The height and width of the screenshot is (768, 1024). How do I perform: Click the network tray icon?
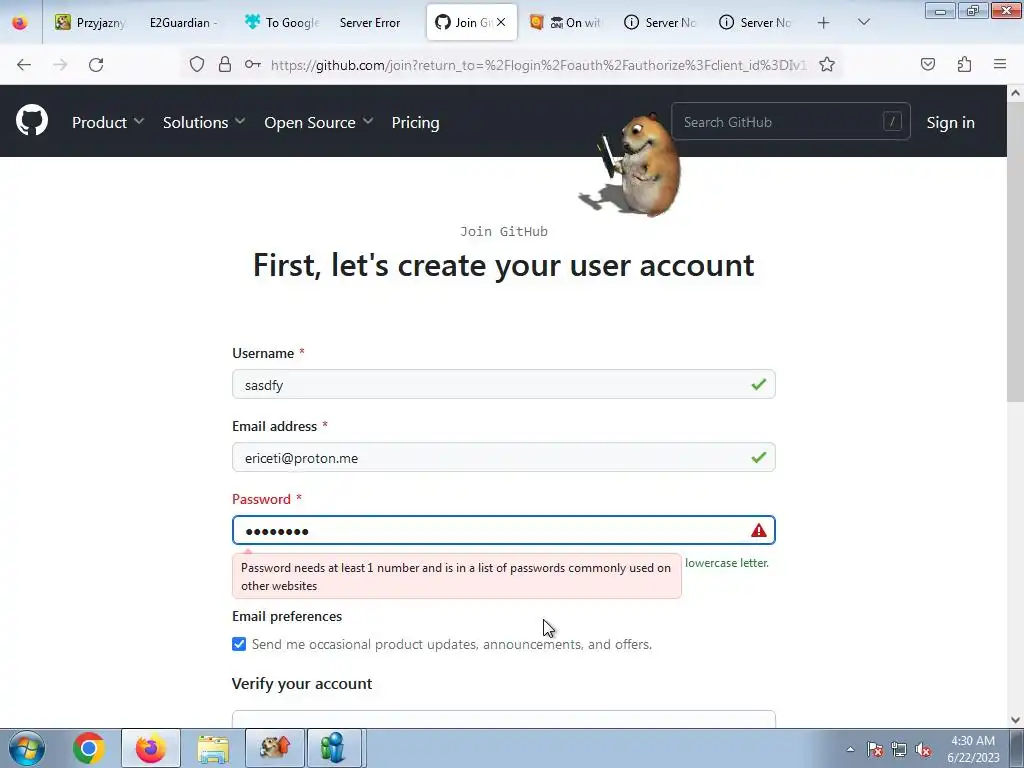(899, 749)
